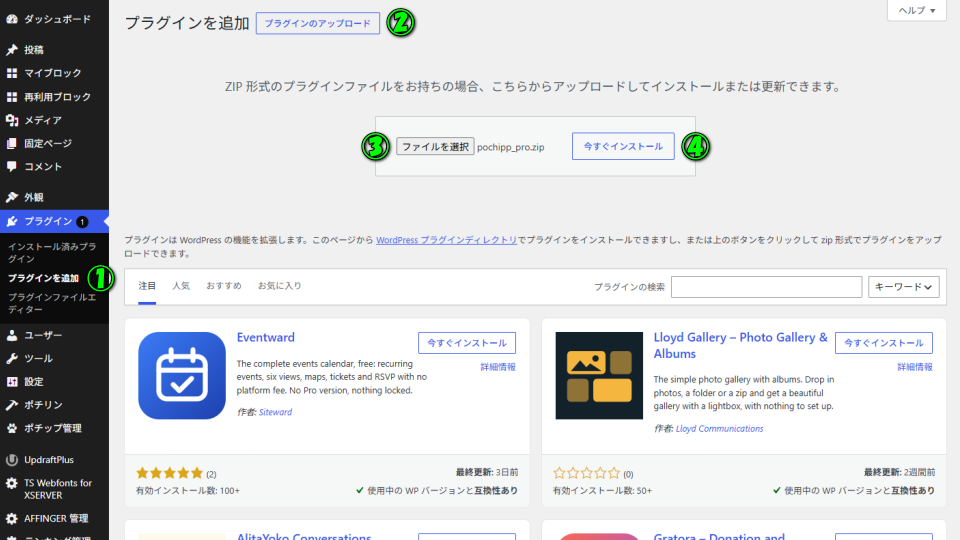
Task: Open 詳細情報 for Eventward
Action: pyautogui.click(x=498, y=367)
